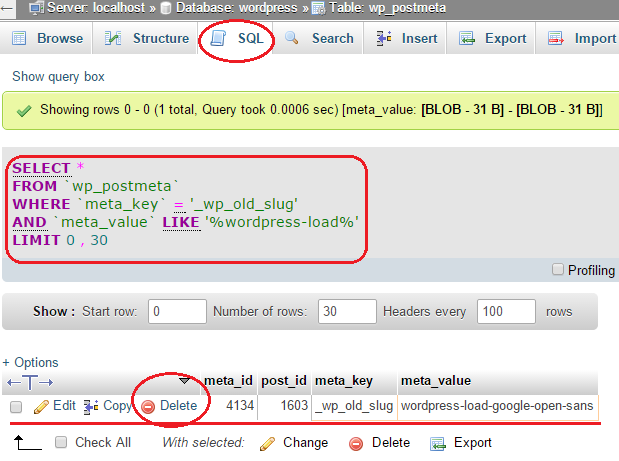This screenshot has width=619, height=461.
Task: Click the red Delete icon in result row
Action: tap(148, 406)
